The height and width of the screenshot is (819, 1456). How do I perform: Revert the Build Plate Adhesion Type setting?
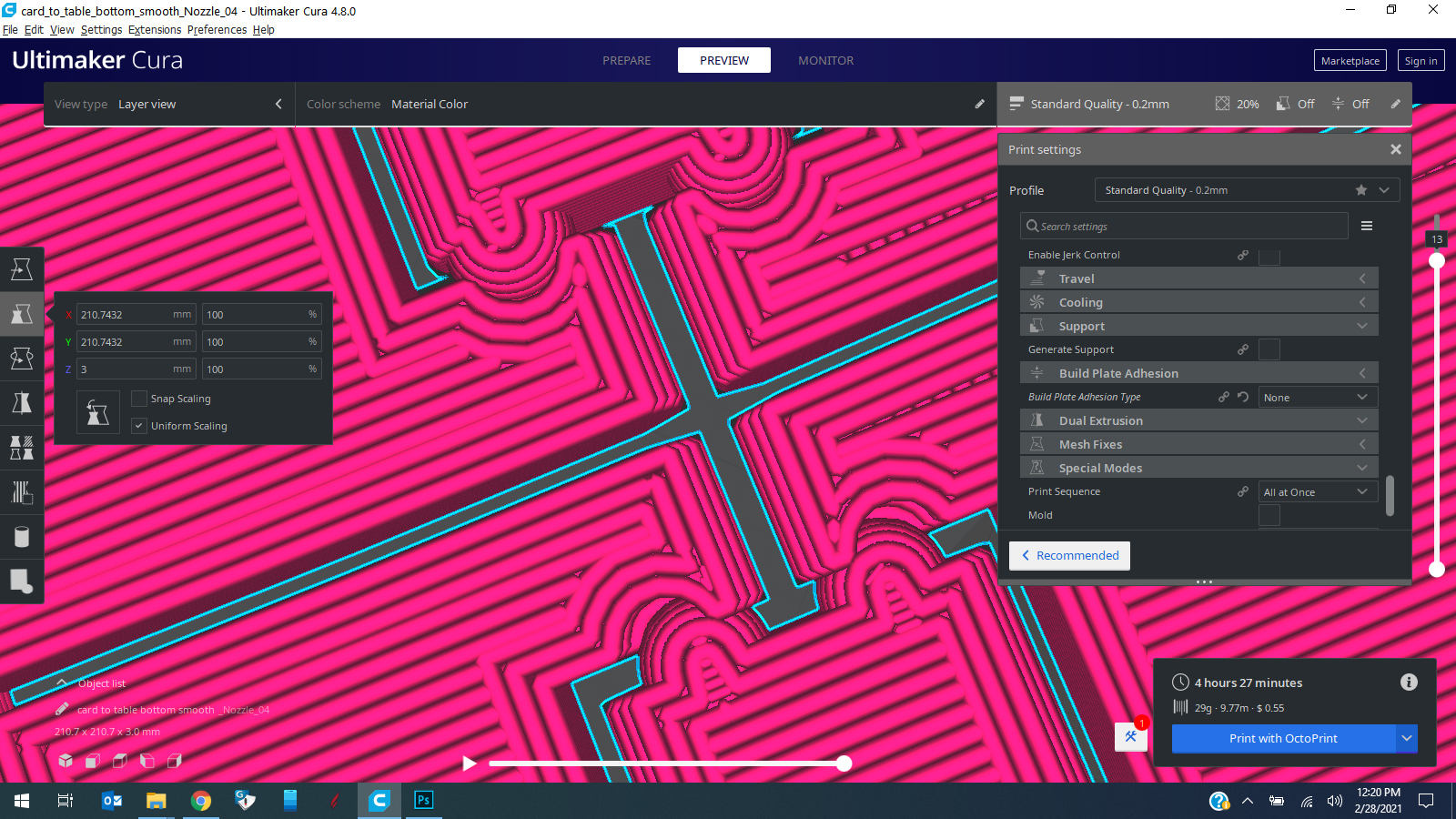pos(1243,398)
